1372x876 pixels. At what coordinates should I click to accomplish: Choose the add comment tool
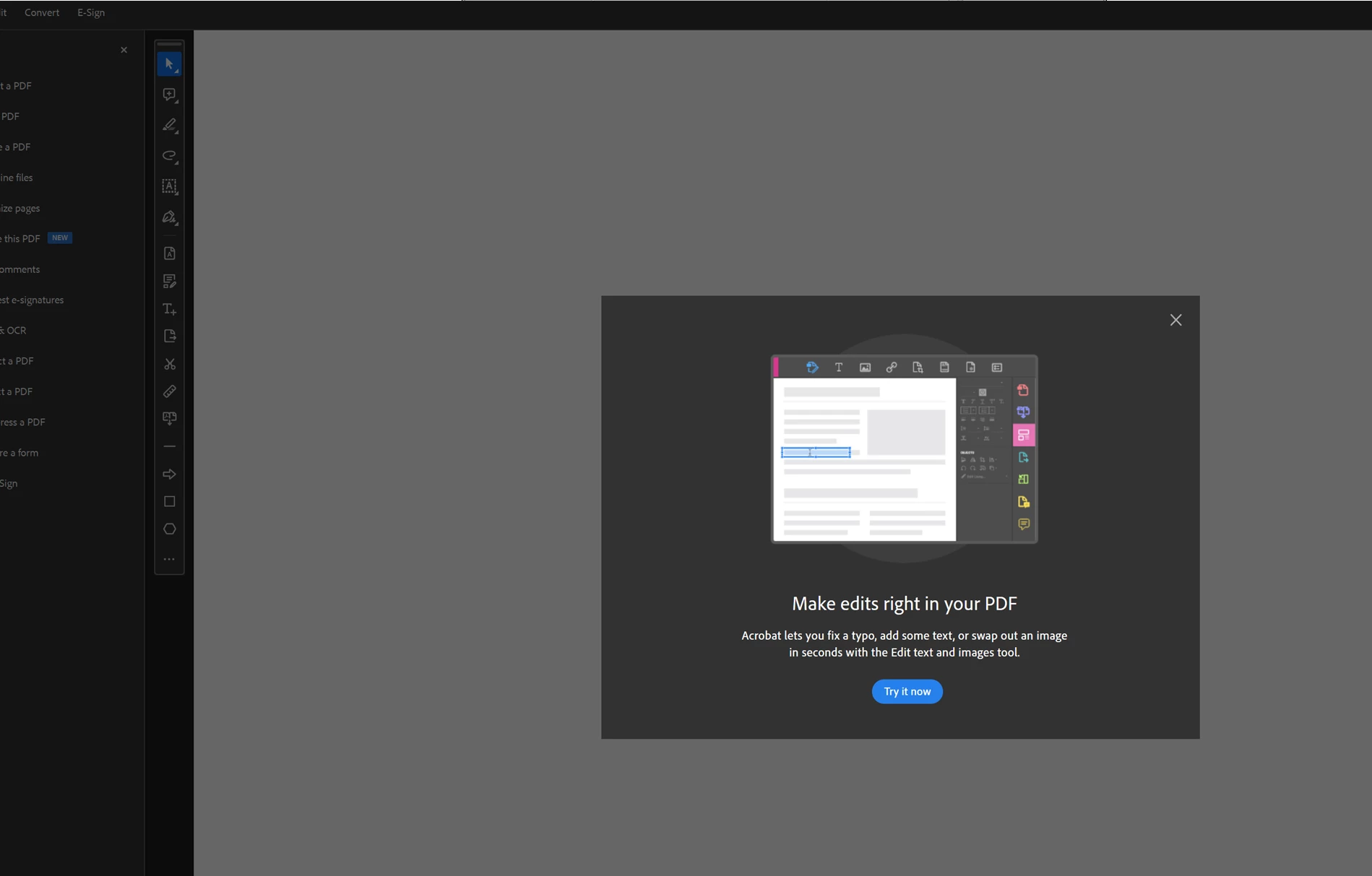pos(169,95)
